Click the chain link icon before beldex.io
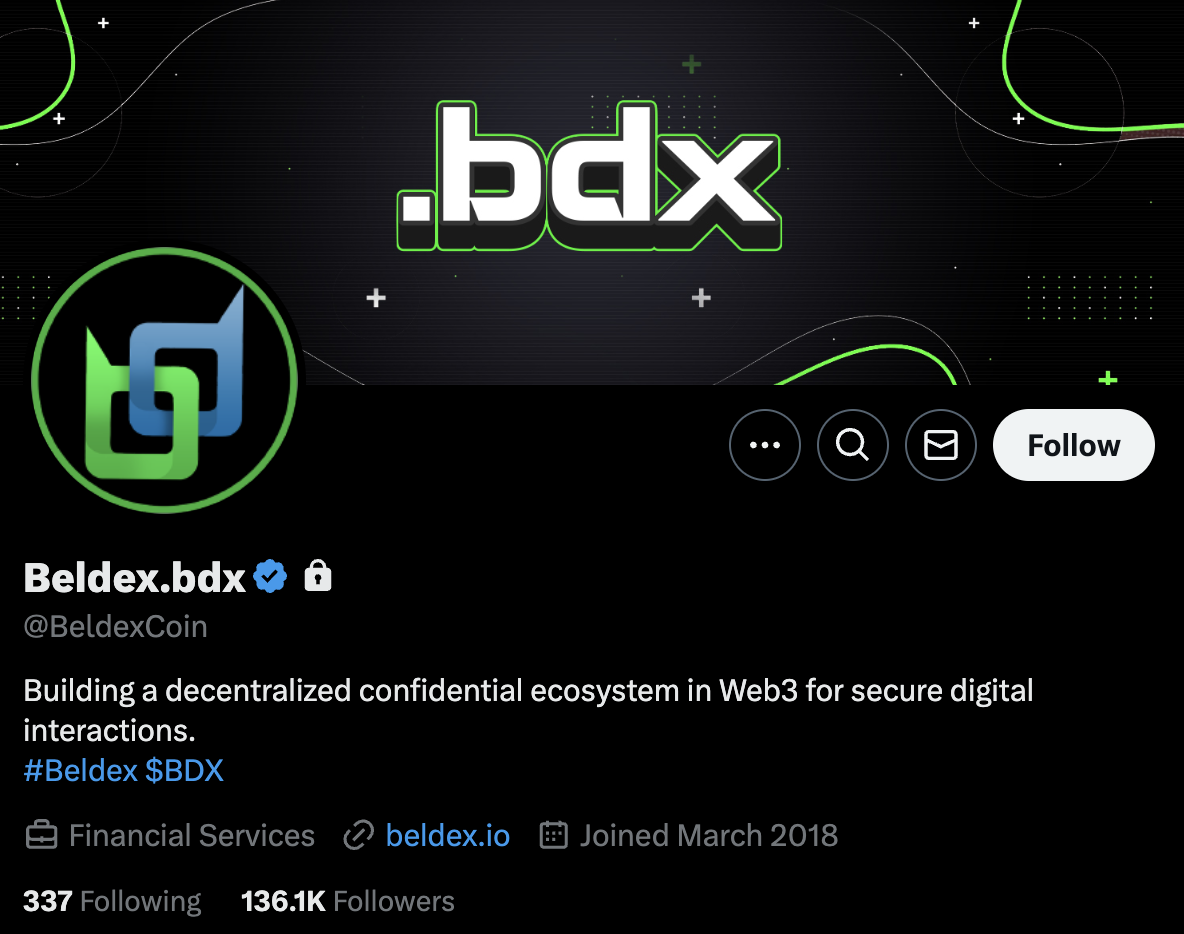 359,836
